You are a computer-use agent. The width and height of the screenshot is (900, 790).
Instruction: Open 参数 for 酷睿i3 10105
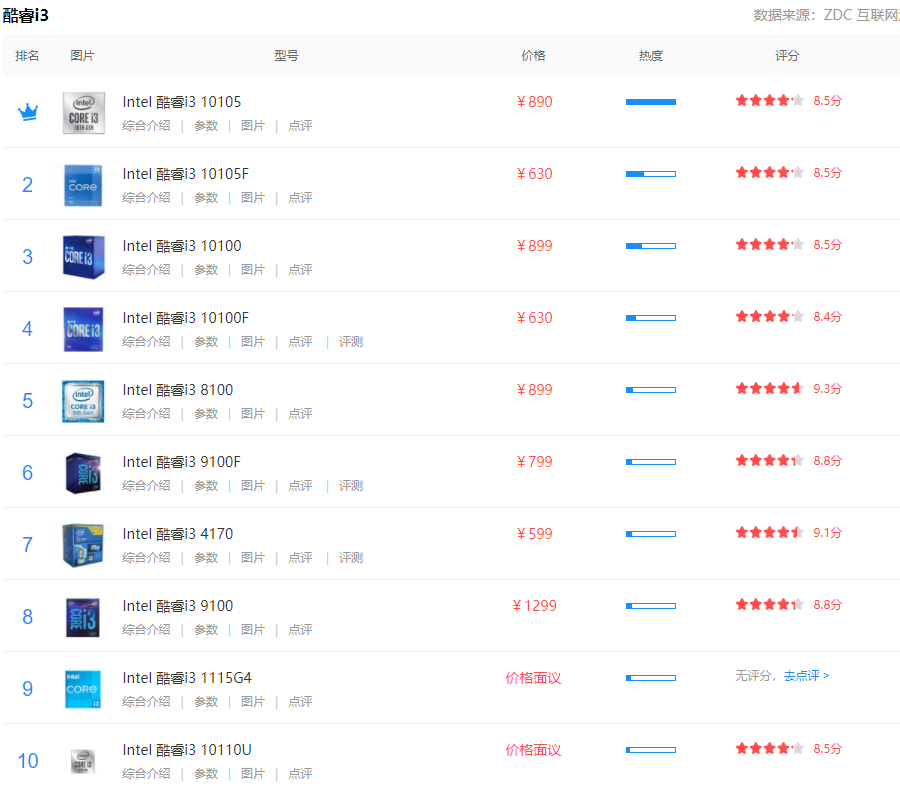[206, 126]
